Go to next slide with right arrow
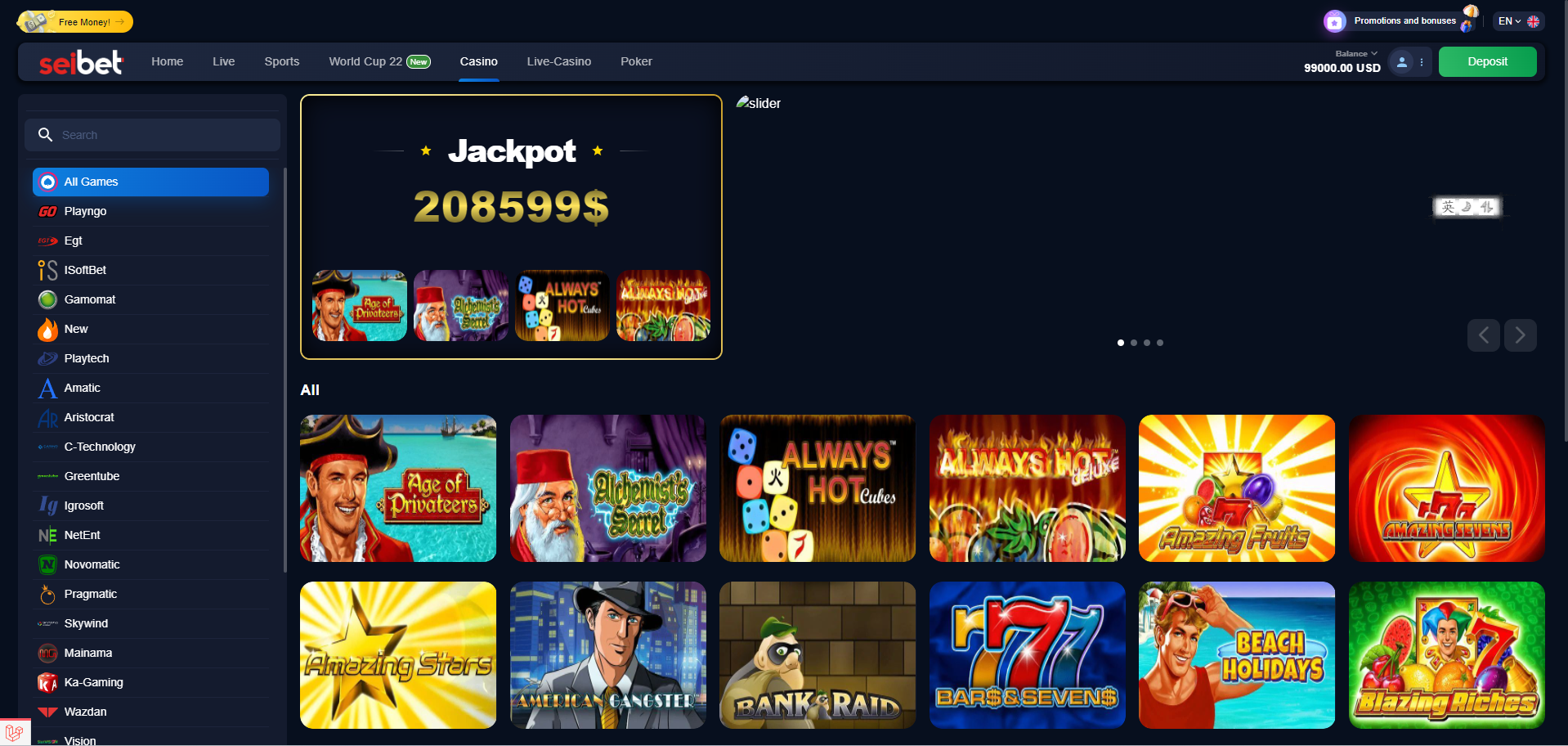The width and height of the screenshot is (1568, 746). tap(1520, 335)
